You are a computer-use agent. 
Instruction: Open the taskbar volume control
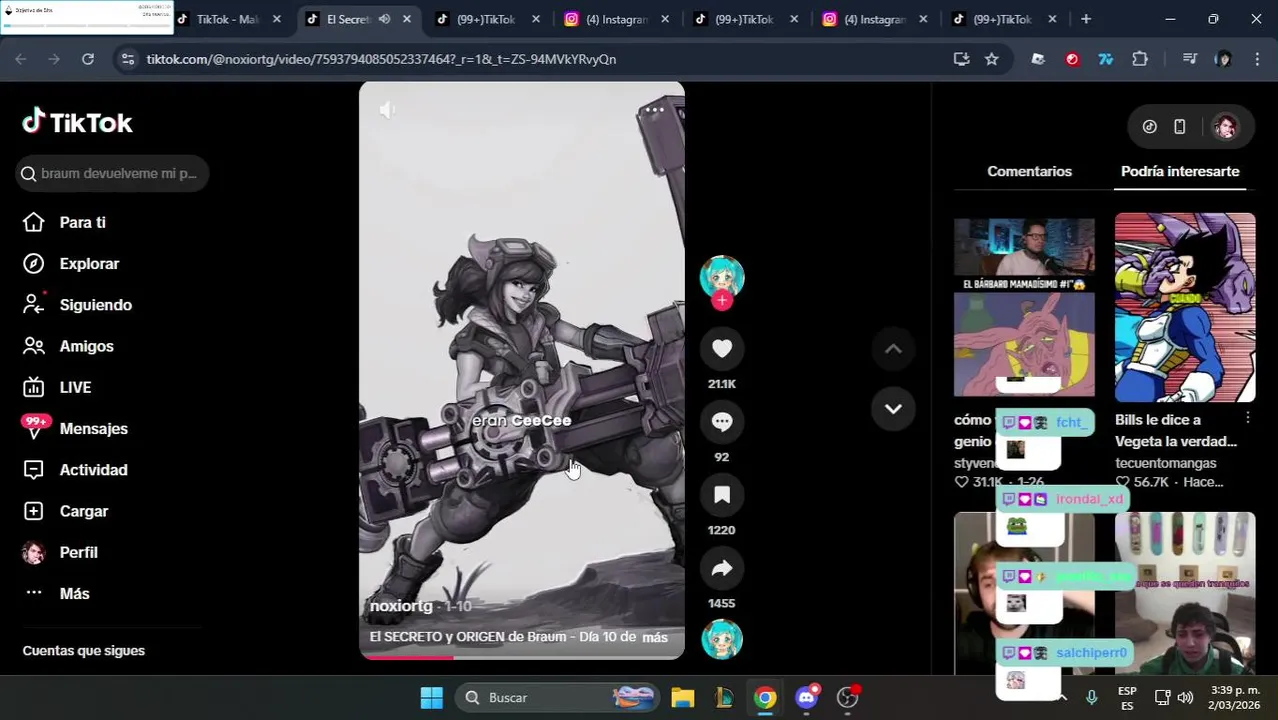point(1185,697)
